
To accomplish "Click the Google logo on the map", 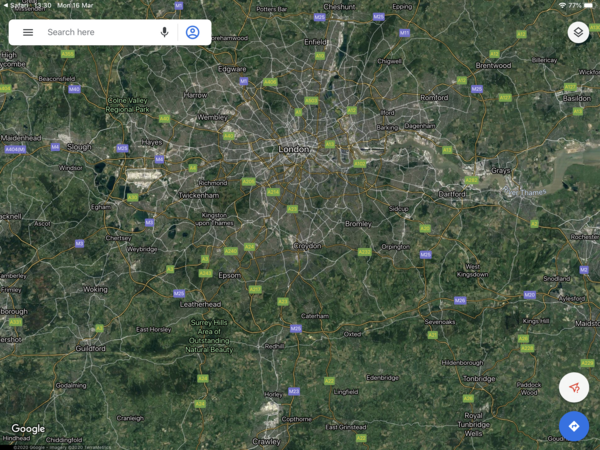I will pyautogui.click(x=28, y=429).
